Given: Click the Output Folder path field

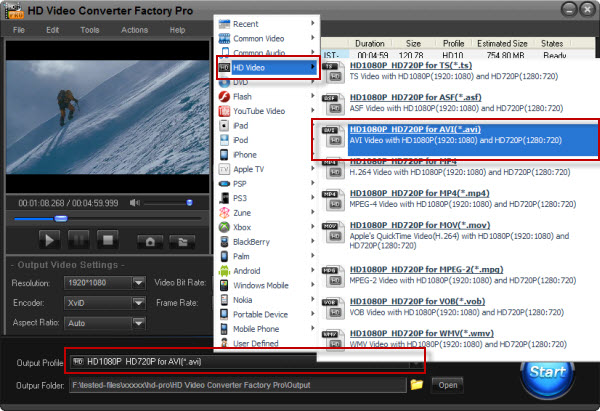Looking at the screenshot, I should click(238, 385).
